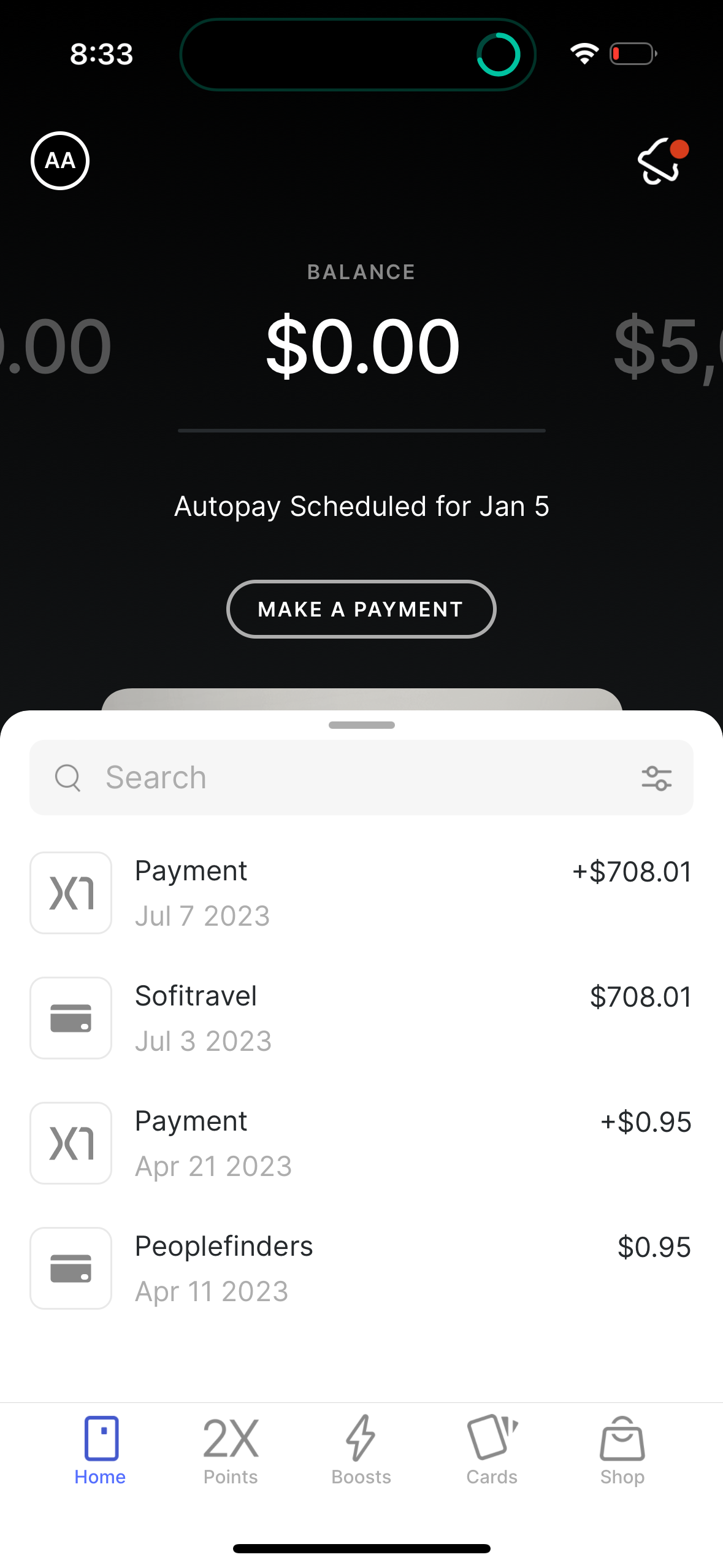
Task: Open the Cards tab
Action: click(x=492, y=1450)
